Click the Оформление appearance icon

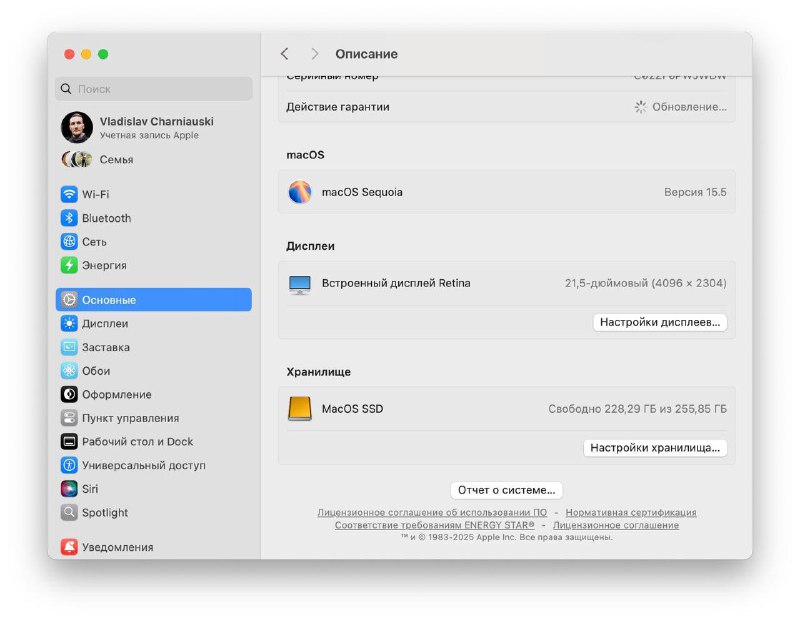[x=69, y=394]
